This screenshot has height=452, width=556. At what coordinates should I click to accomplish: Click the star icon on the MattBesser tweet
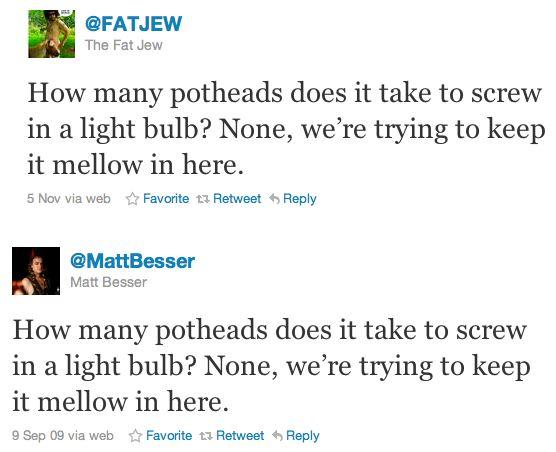tap(135, 436)
